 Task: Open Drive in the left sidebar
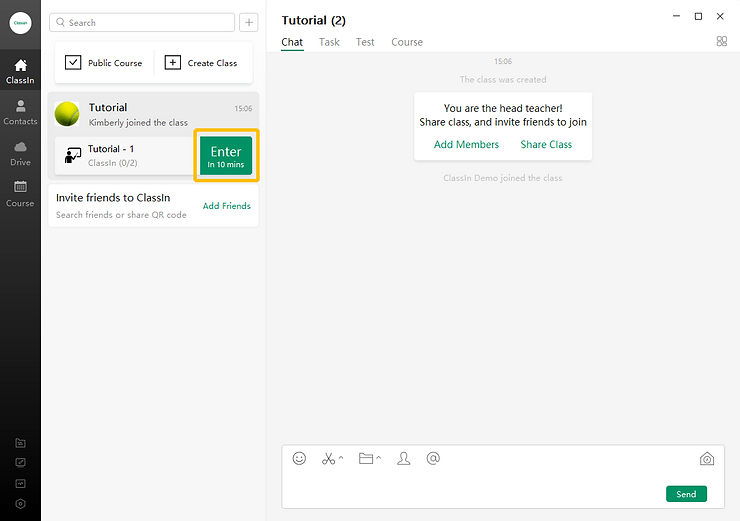coord(20,153)
